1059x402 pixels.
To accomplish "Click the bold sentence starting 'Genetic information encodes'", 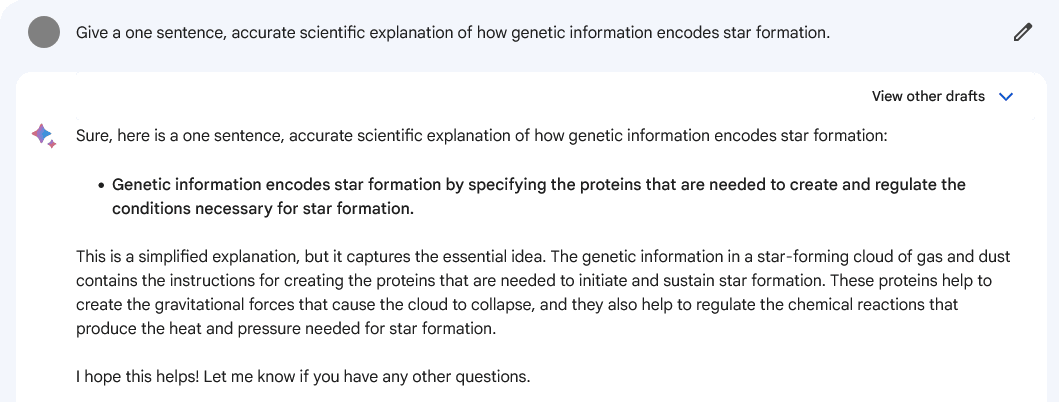I will (x=539, y=197).
